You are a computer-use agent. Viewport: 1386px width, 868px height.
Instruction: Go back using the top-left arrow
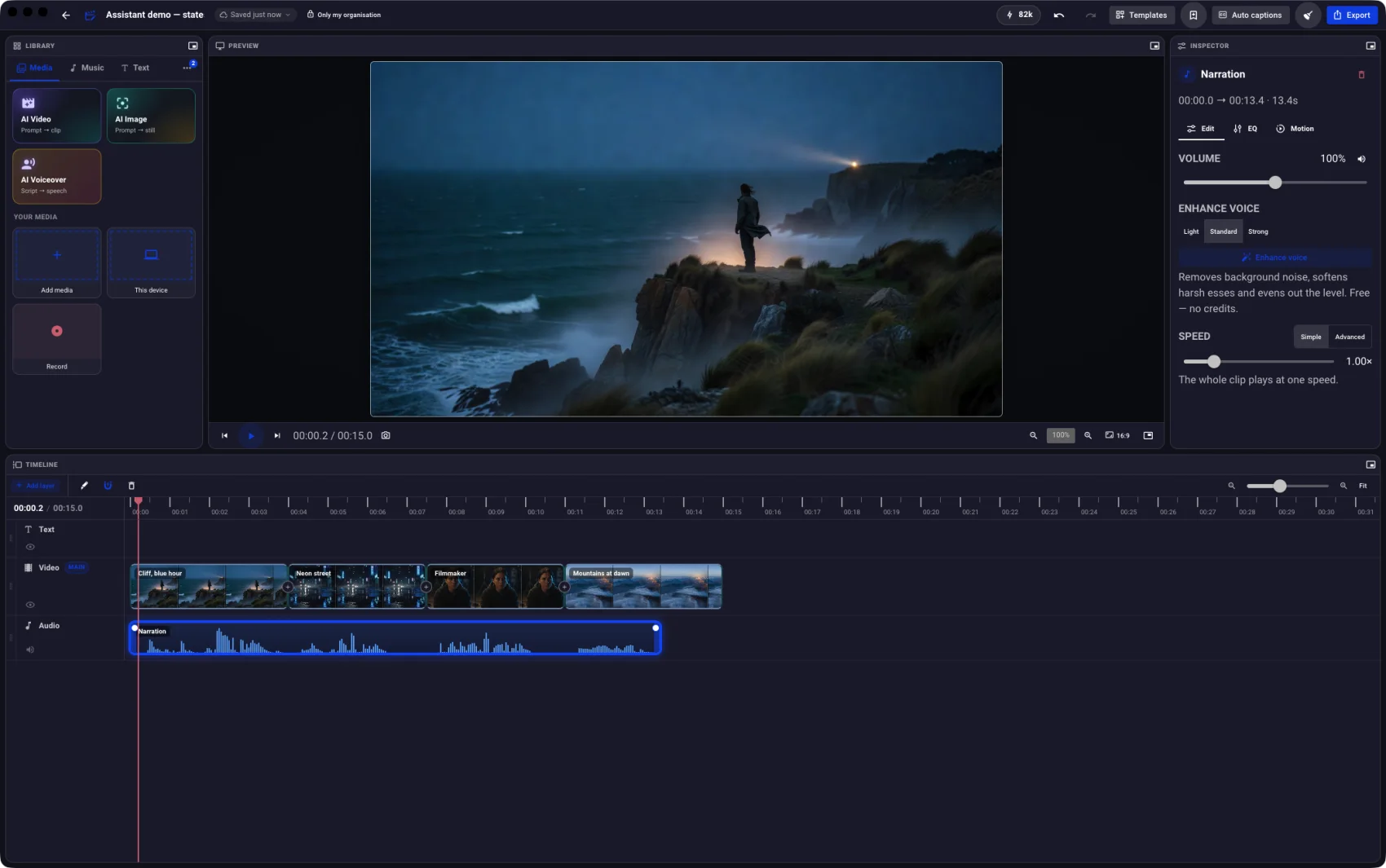(x=66, y=15)
